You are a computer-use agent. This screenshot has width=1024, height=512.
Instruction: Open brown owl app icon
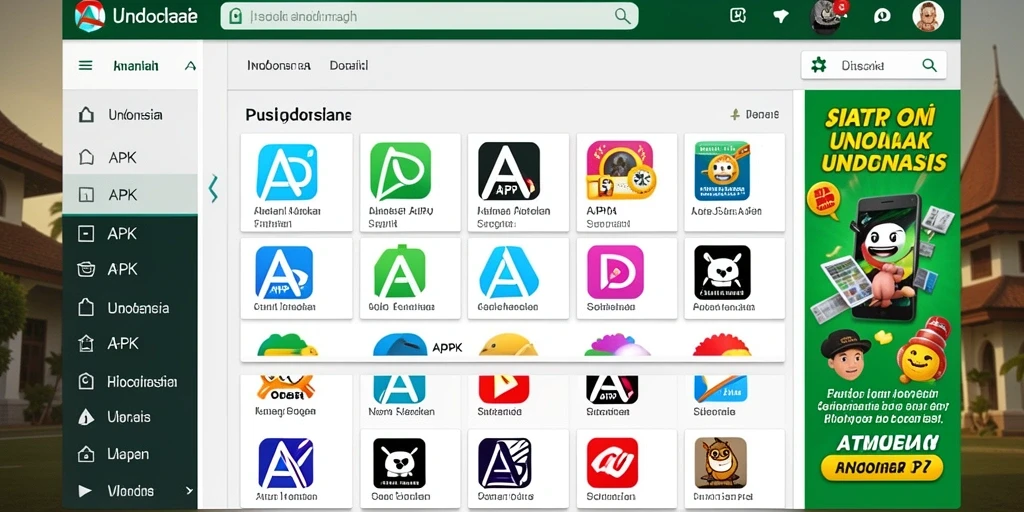720,463
